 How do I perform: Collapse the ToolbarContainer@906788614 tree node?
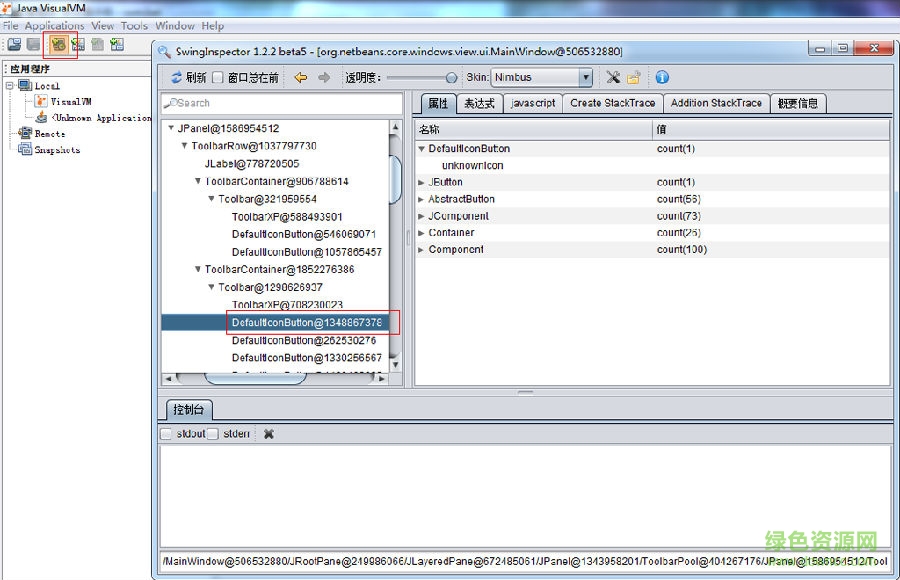click(198, 182)
